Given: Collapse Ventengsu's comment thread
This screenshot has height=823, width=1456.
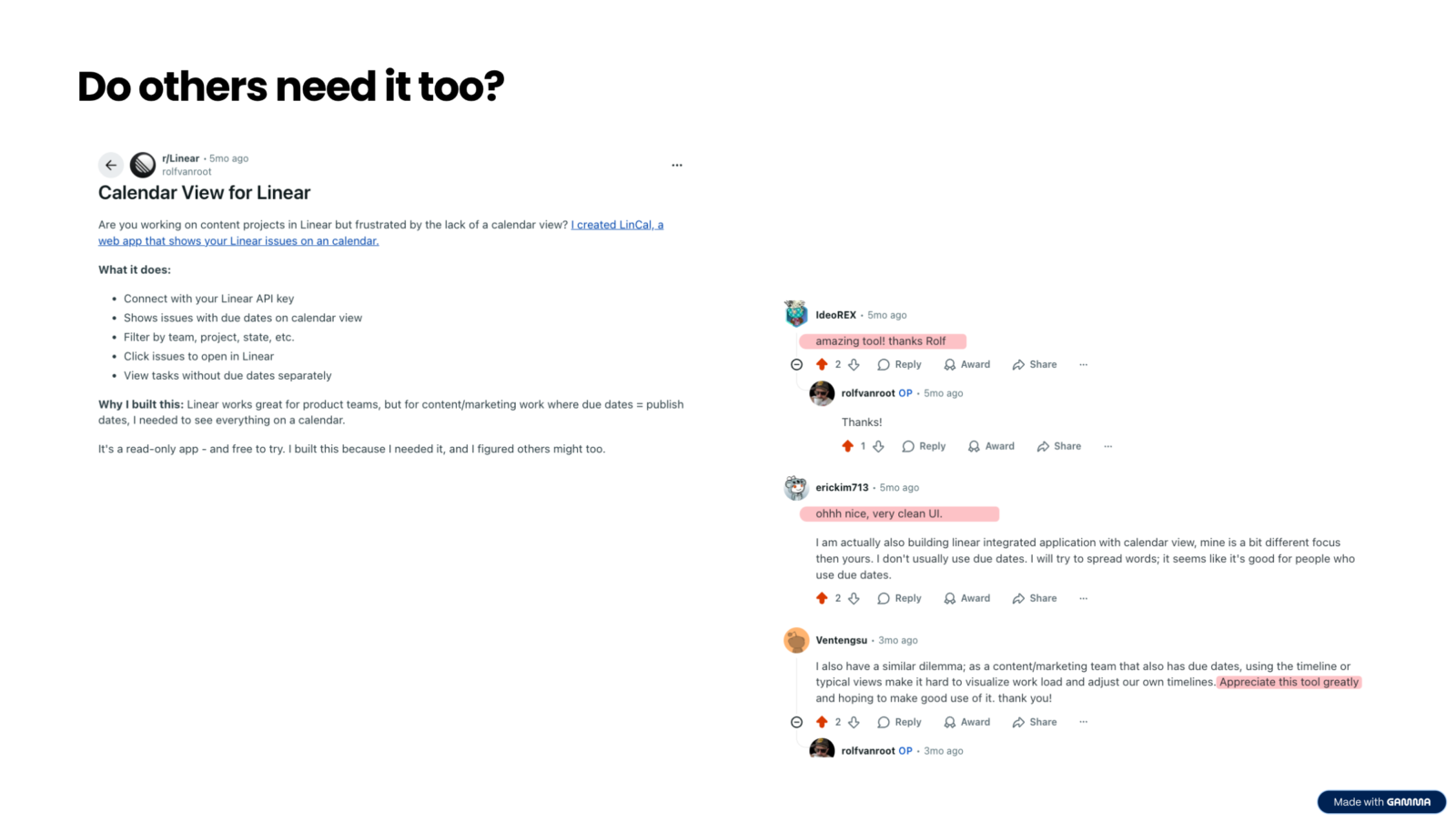Looking at the screenshot, I should (x=796, y=722).
